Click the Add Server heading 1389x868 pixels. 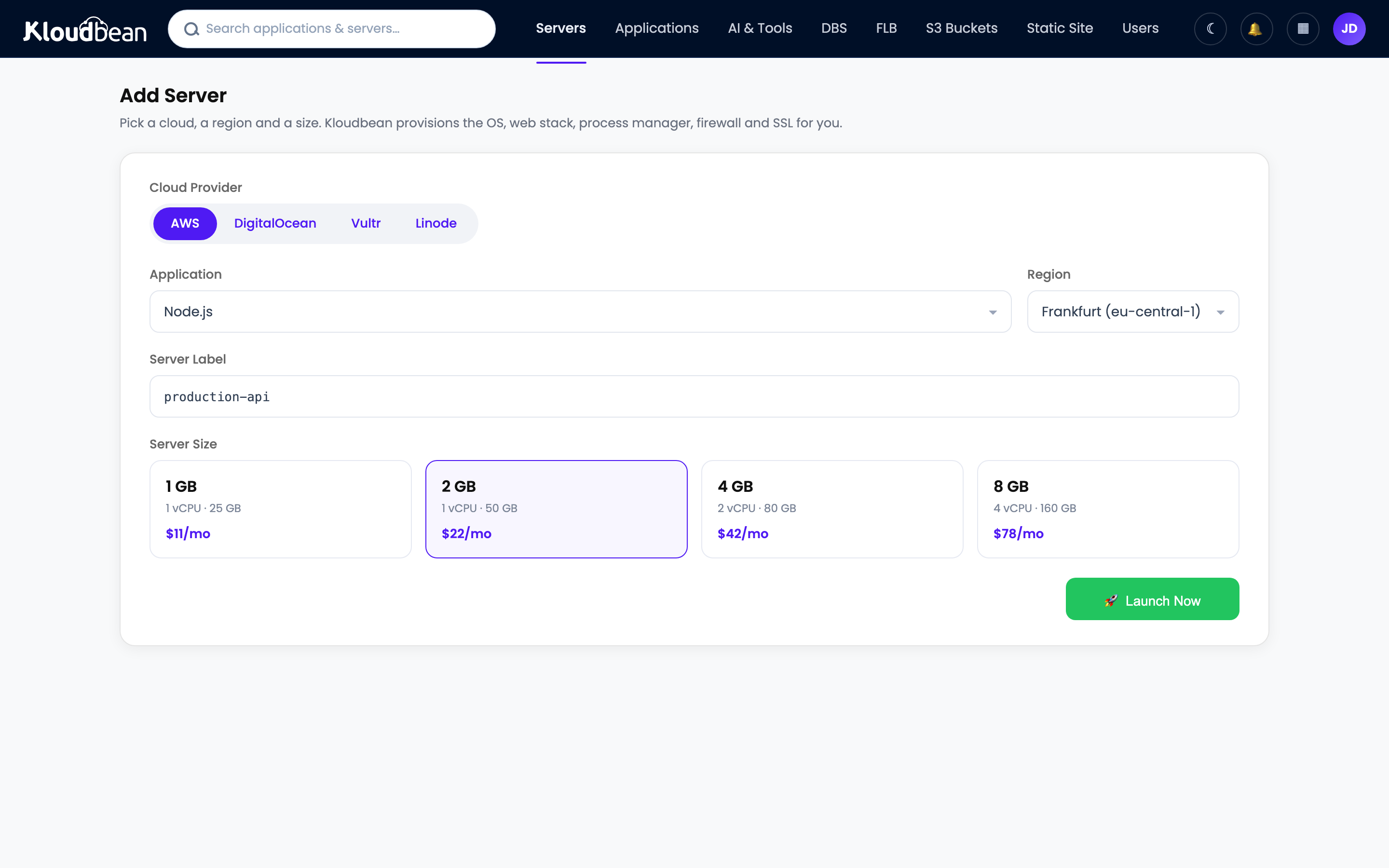[x=173, y=95]
